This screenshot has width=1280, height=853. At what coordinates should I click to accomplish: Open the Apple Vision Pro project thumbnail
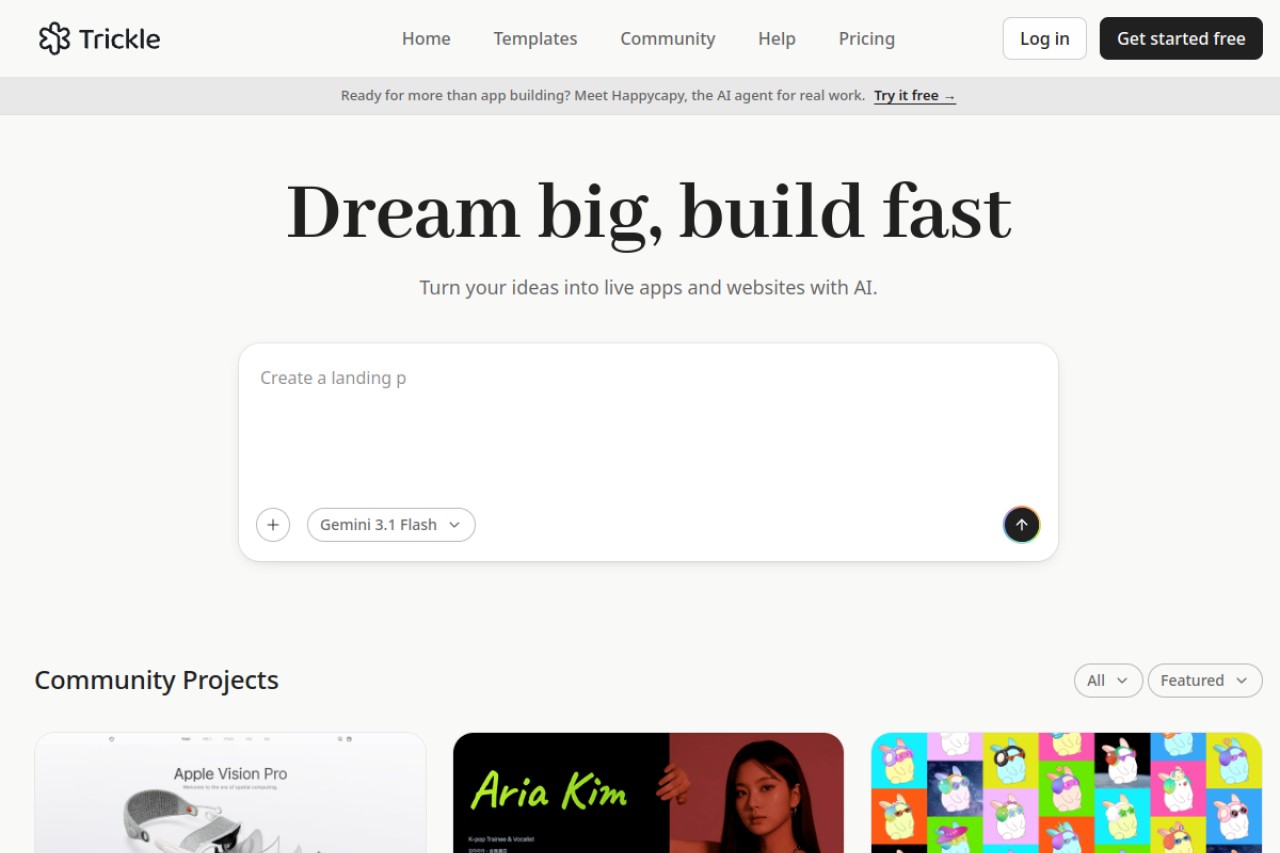[230, 793]
